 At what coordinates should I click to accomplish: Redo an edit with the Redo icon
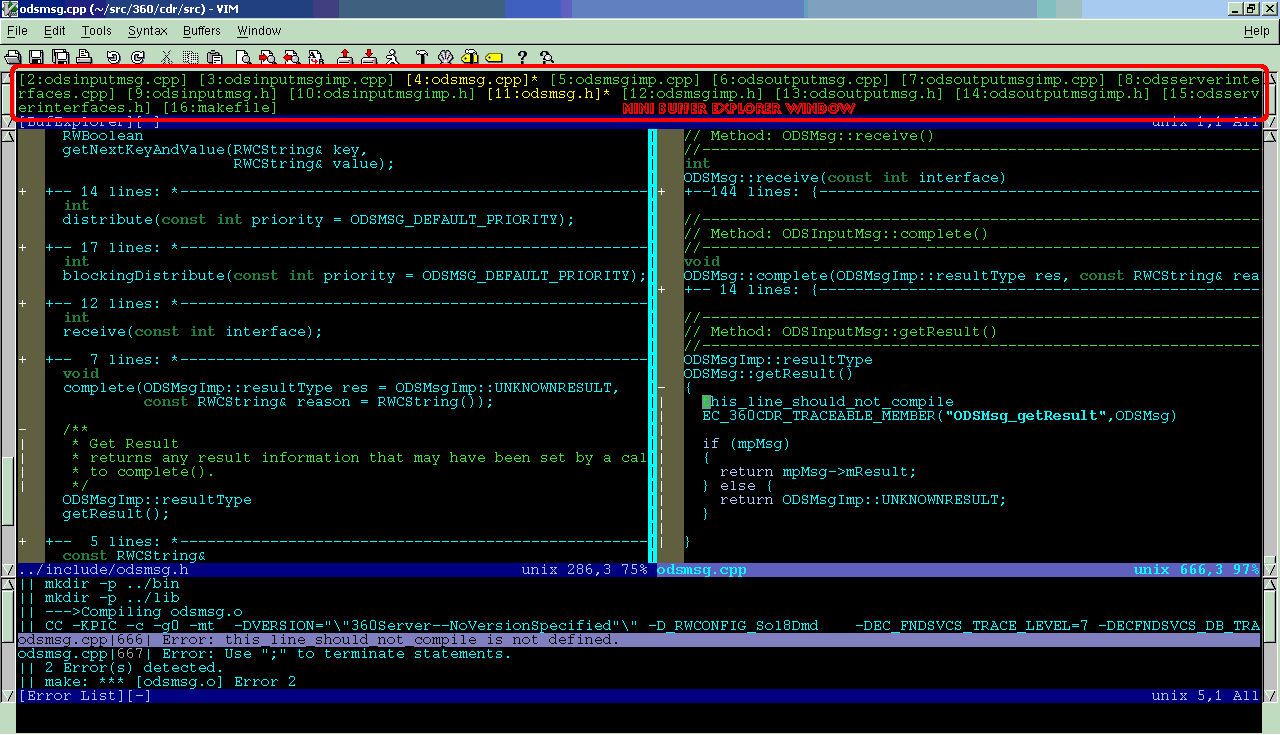coord(137,57)
